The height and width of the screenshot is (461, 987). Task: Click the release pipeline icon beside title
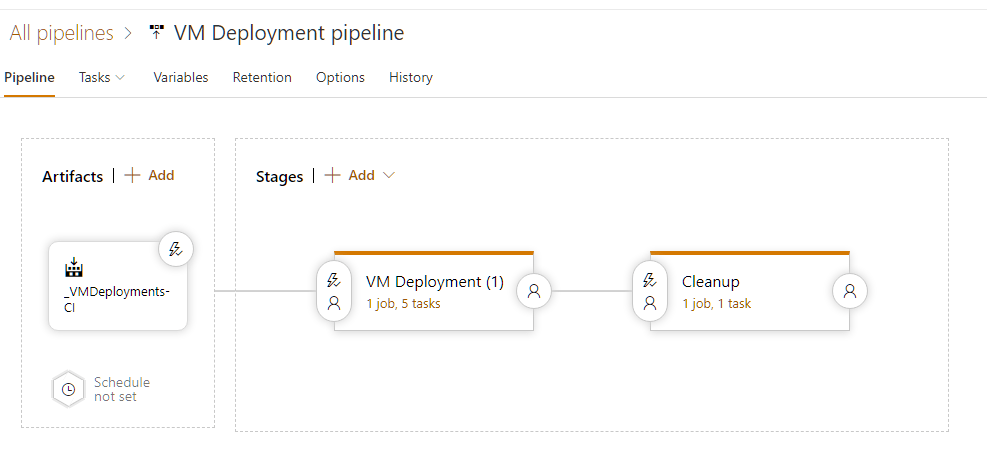(x=156, y=33)
